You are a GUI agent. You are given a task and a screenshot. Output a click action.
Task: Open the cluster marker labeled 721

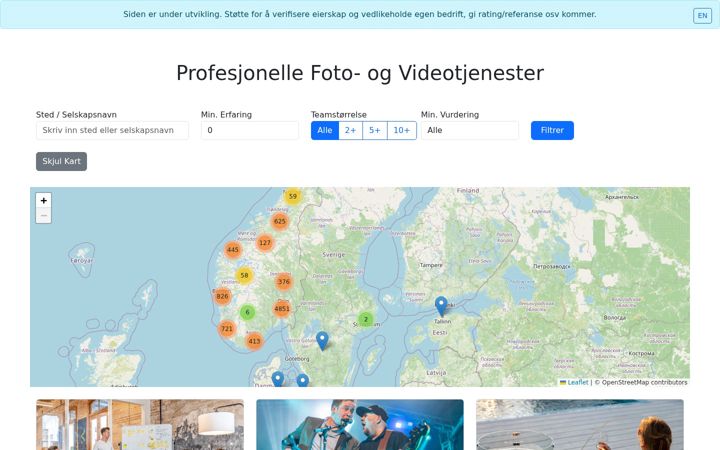pyautogui.click(x=227, y=329)
